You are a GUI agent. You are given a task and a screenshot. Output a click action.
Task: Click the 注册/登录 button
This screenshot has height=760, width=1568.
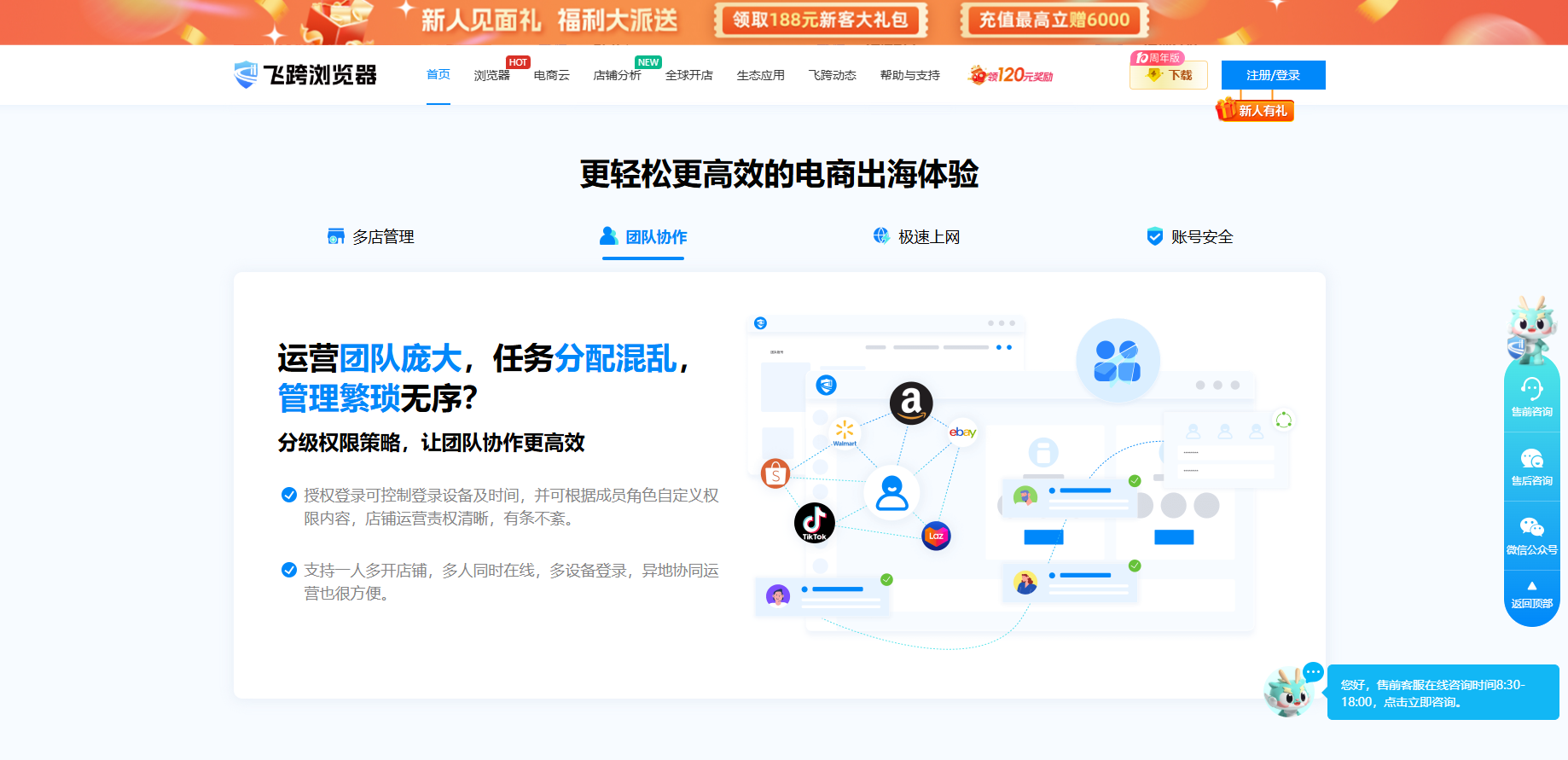[x=1273, y=75]
